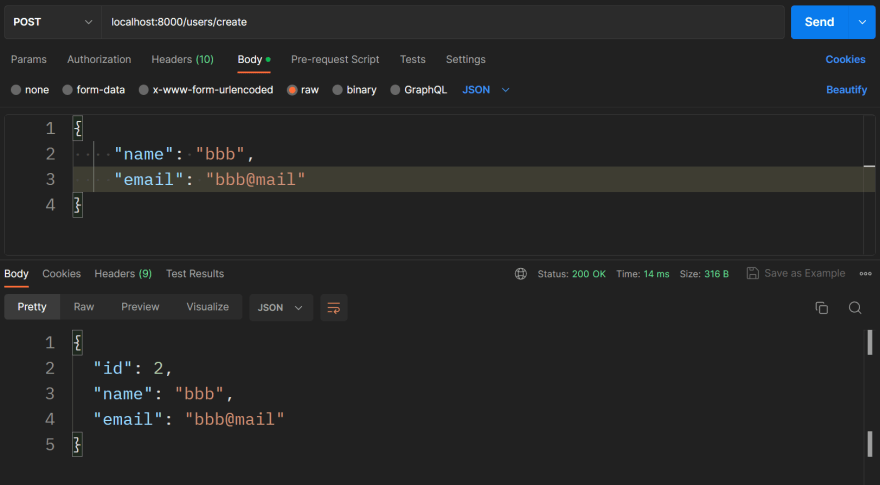Open the request Headers (10) tab

click(x=182, y=60)
